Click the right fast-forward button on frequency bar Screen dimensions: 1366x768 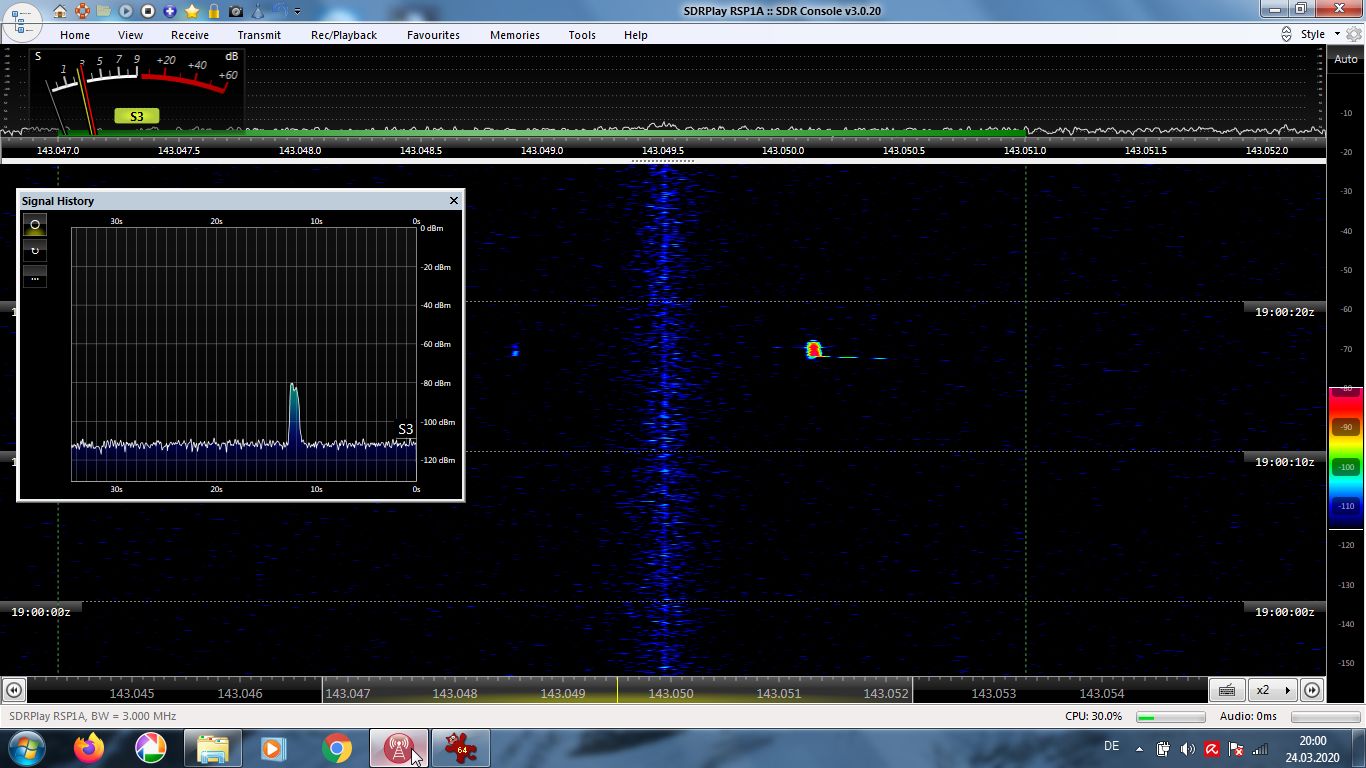(x=1312, y=690)
